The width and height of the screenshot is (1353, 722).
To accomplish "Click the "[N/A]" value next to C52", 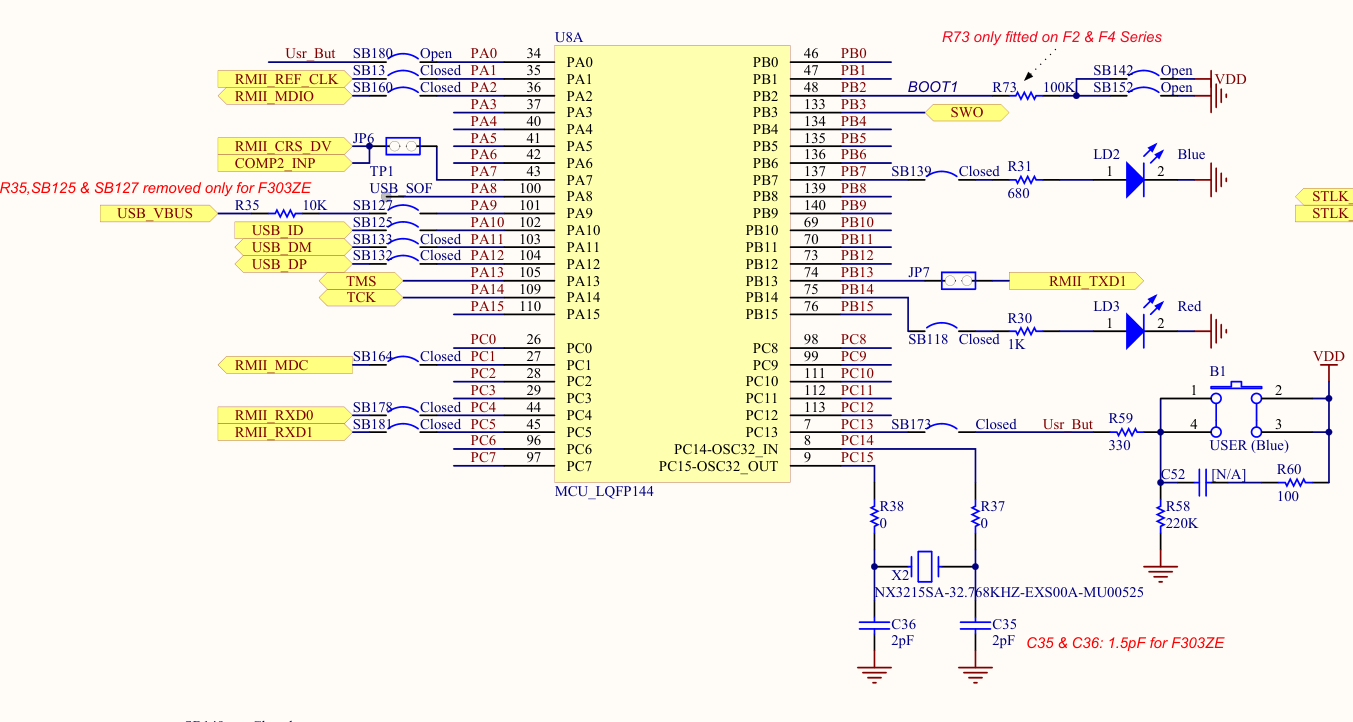I will pos(1230,474).
